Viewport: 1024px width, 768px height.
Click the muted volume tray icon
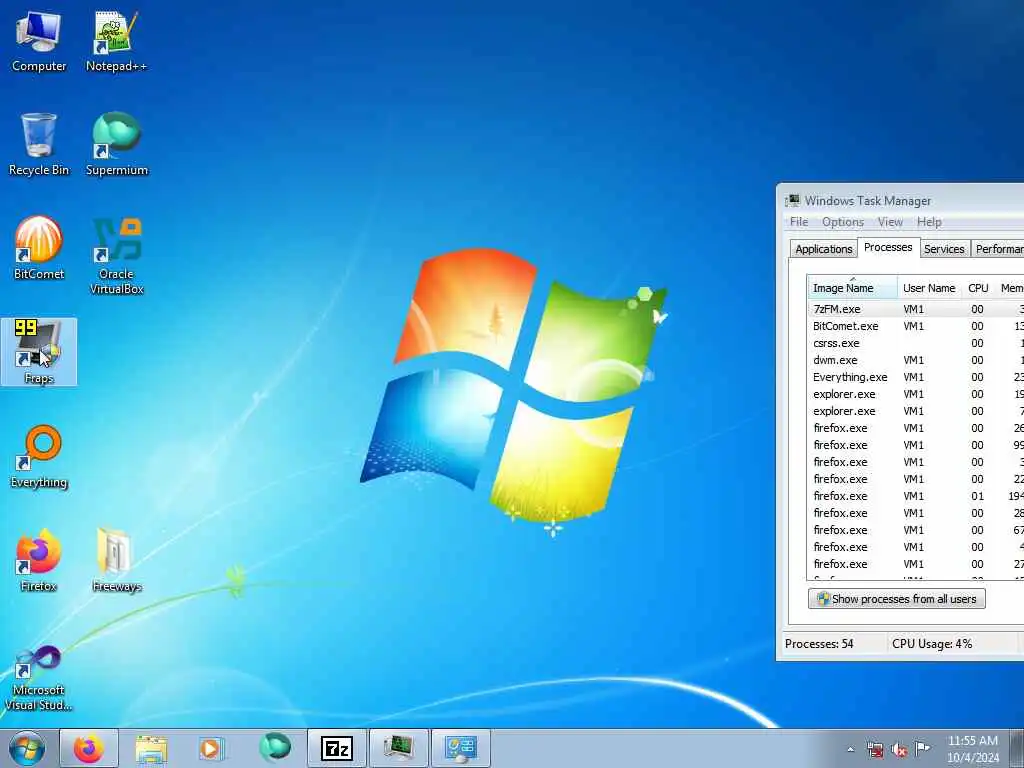(899, 750)
